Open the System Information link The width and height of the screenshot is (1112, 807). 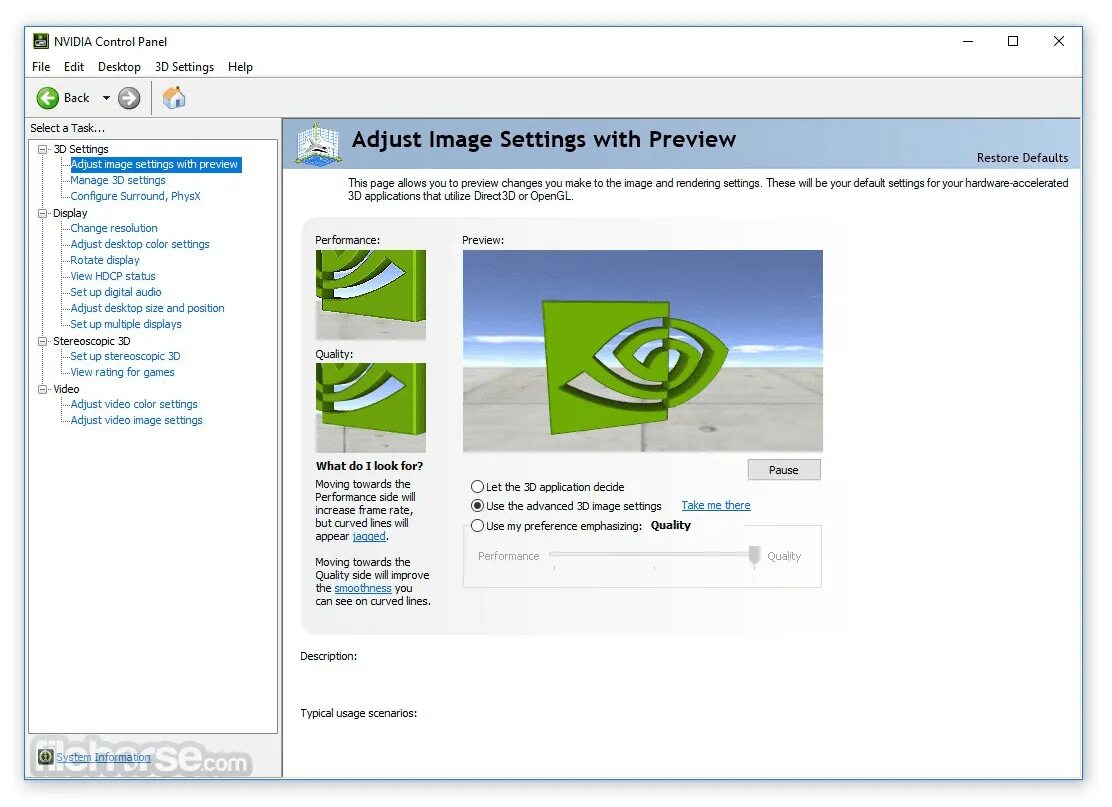tap(104, 757)
